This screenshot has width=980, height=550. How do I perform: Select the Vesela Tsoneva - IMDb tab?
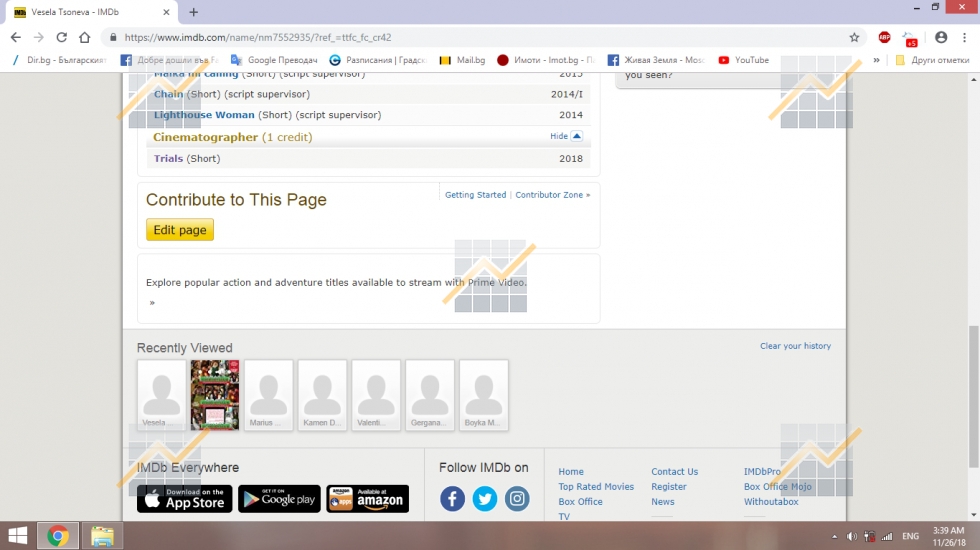coord(90,12)
